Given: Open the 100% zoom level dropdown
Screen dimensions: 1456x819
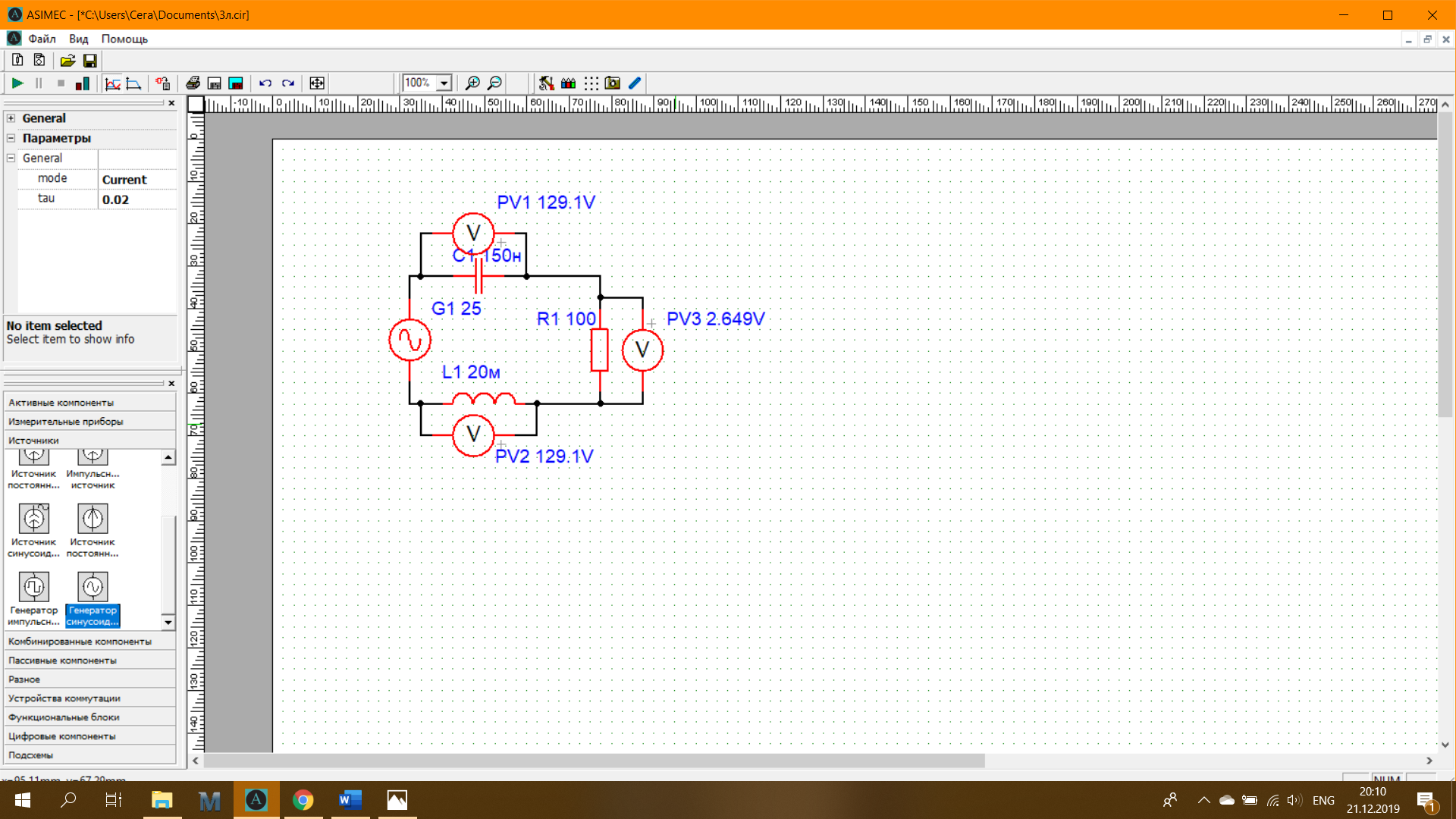Looking at the screenshot, I should [444, 83].
